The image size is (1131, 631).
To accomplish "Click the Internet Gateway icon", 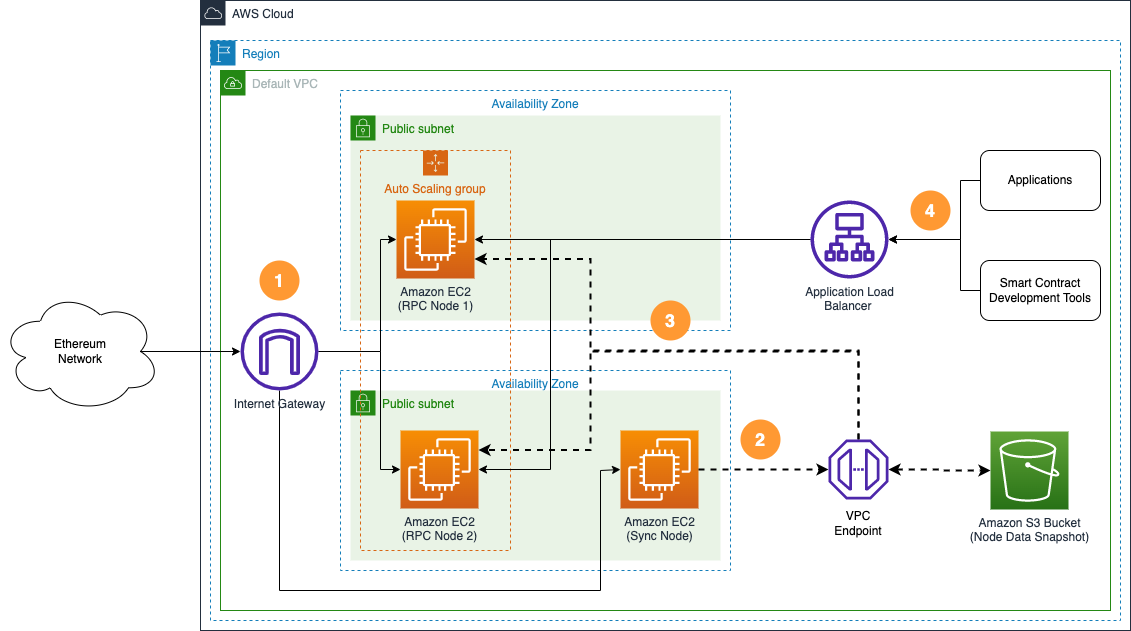I will click(x=279, y=351).
